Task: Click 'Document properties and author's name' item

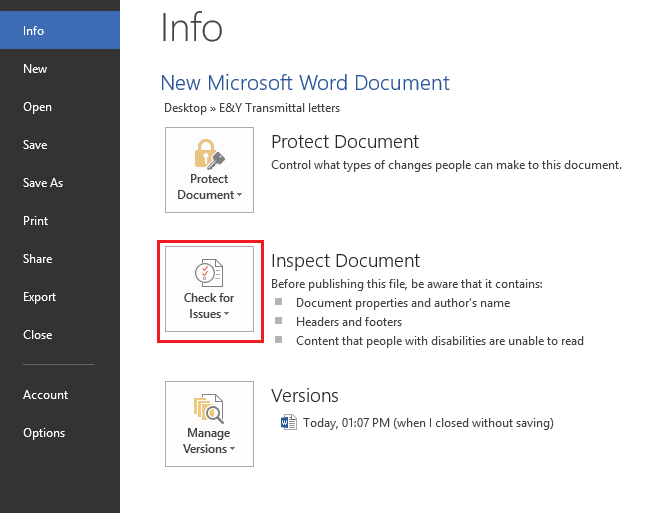Action: coord(403,303)
